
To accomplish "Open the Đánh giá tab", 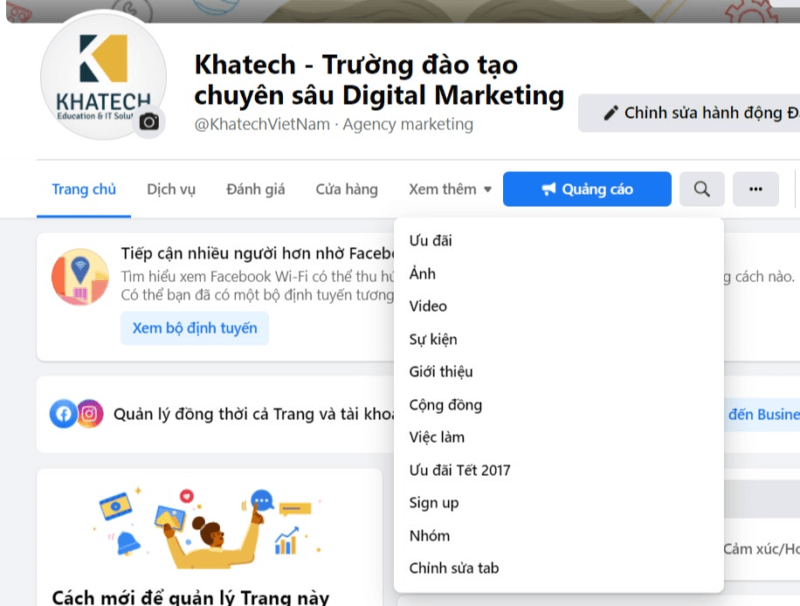I will [256, 189].
